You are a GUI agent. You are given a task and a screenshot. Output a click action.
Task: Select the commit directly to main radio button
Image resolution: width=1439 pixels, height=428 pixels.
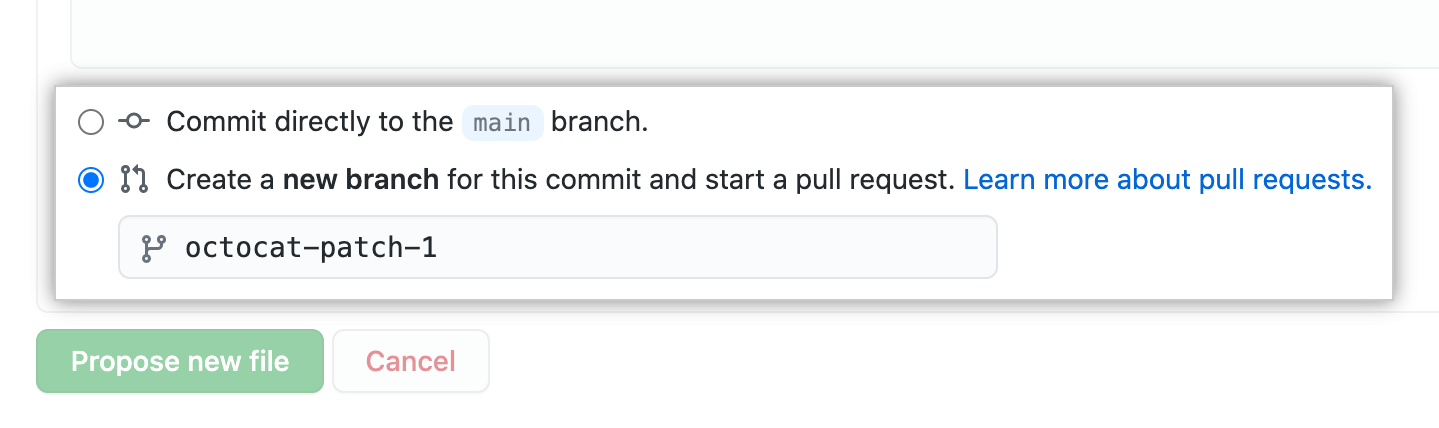click(91, 122)
